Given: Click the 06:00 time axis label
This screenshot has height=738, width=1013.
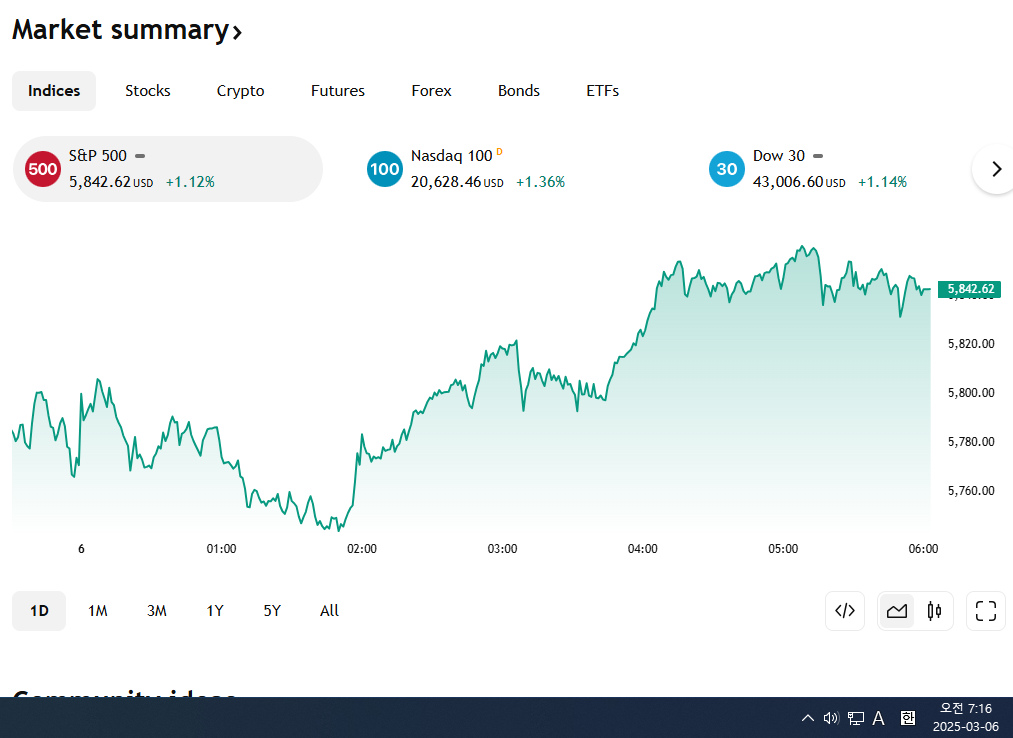Looking at the screenshot, I should pos(923,549).
